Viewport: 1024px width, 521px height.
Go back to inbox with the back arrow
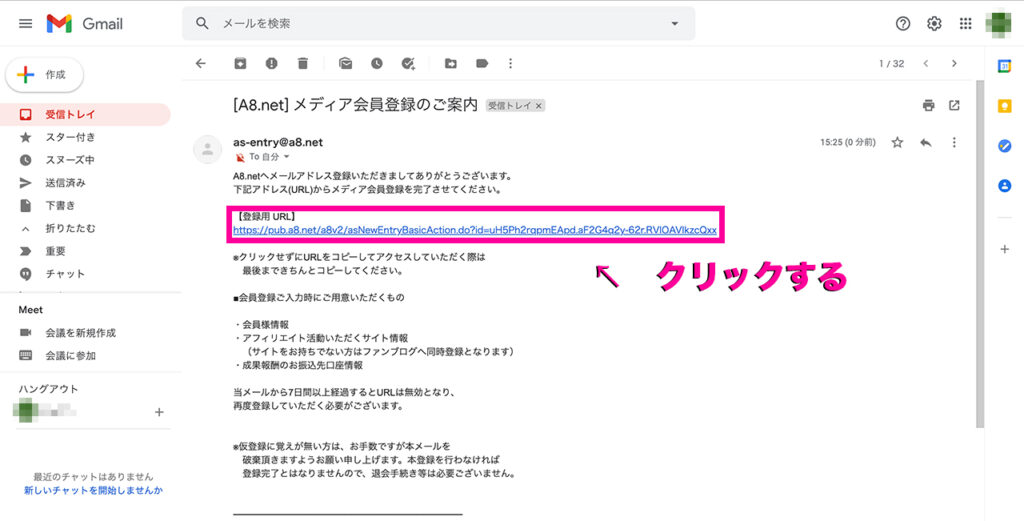(201, 63)
